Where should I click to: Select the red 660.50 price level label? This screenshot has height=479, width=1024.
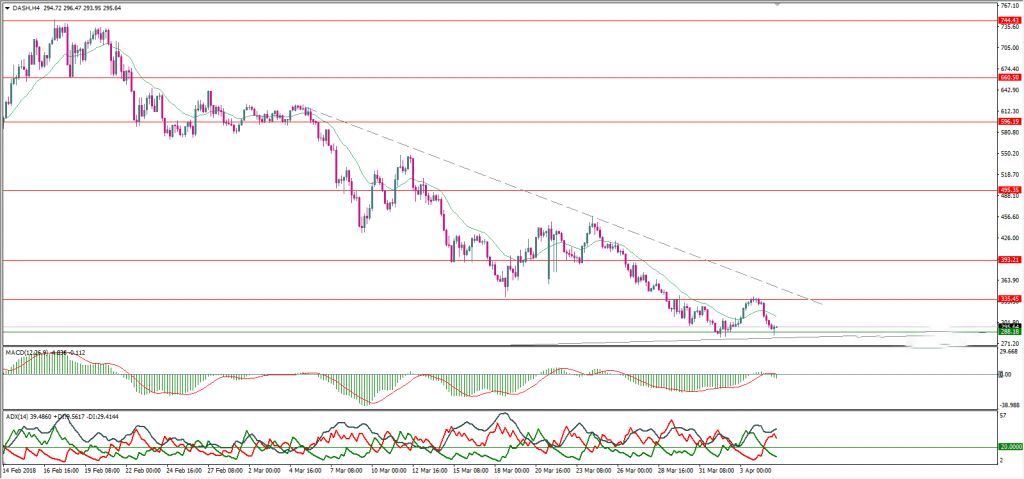coord(1009,77)
